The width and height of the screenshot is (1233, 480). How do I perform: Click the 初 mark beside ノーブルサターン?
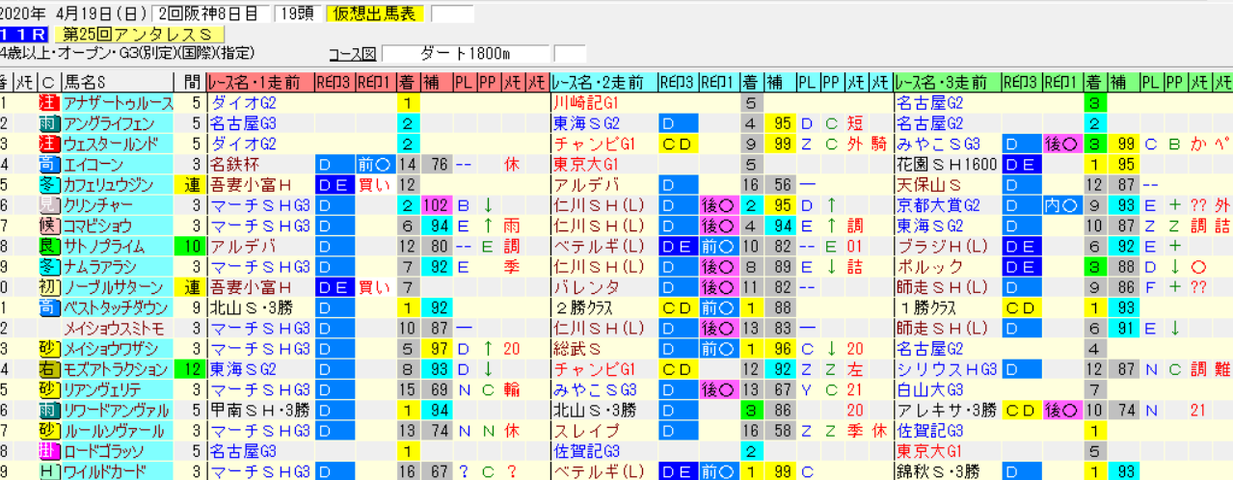click(47, 287)
